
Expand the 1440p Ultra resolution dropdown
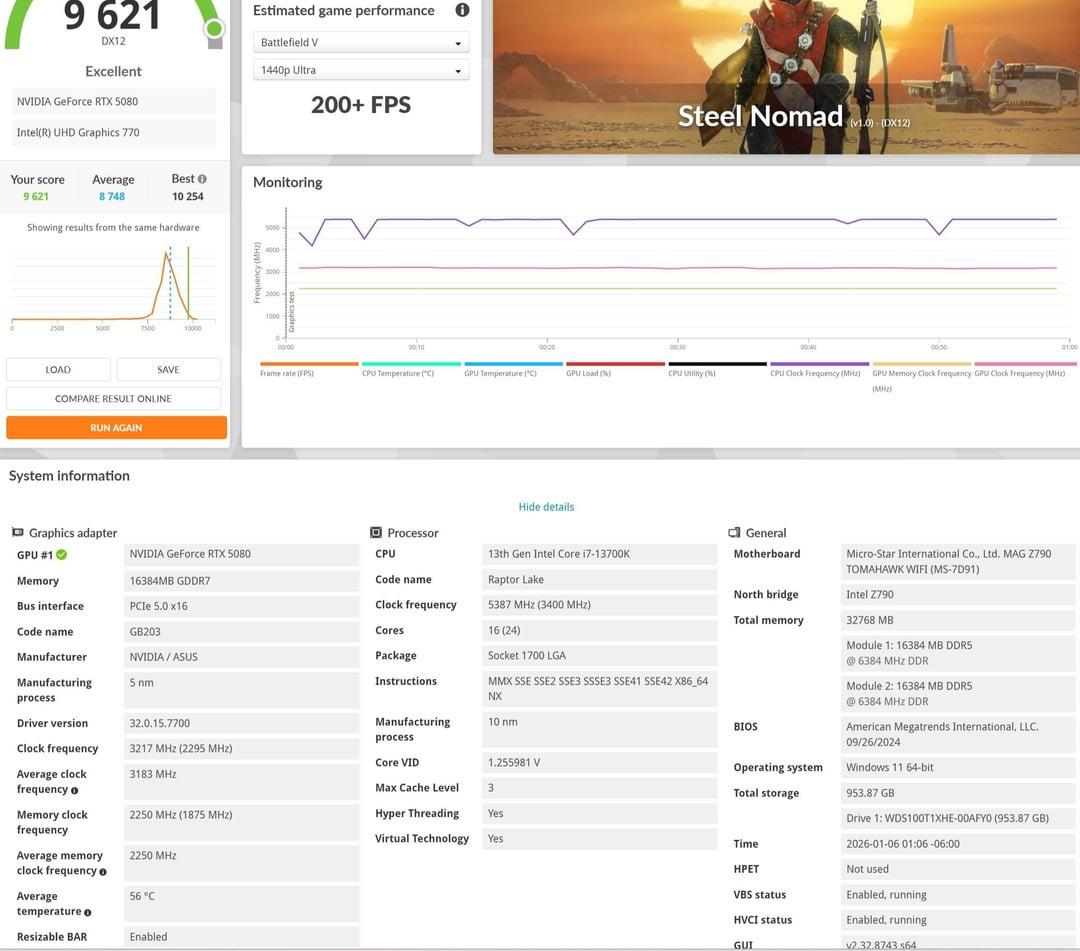pos(361,71)
